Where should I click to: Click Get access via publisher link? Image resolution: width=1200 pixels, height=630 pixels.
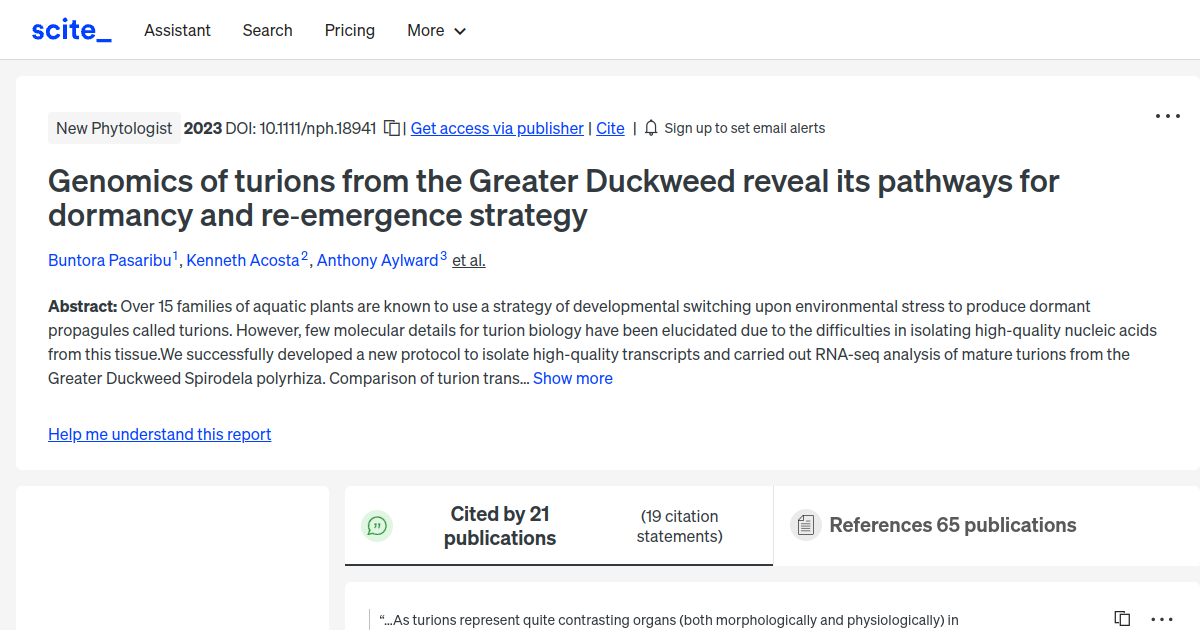click(497, 128)
